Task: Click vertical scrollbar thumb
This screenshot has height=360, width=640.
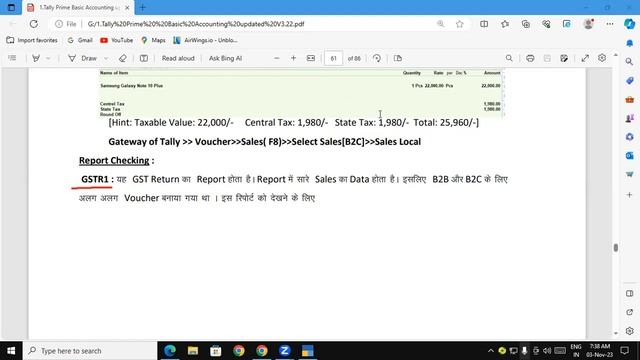Action: (x=616, y=248)
